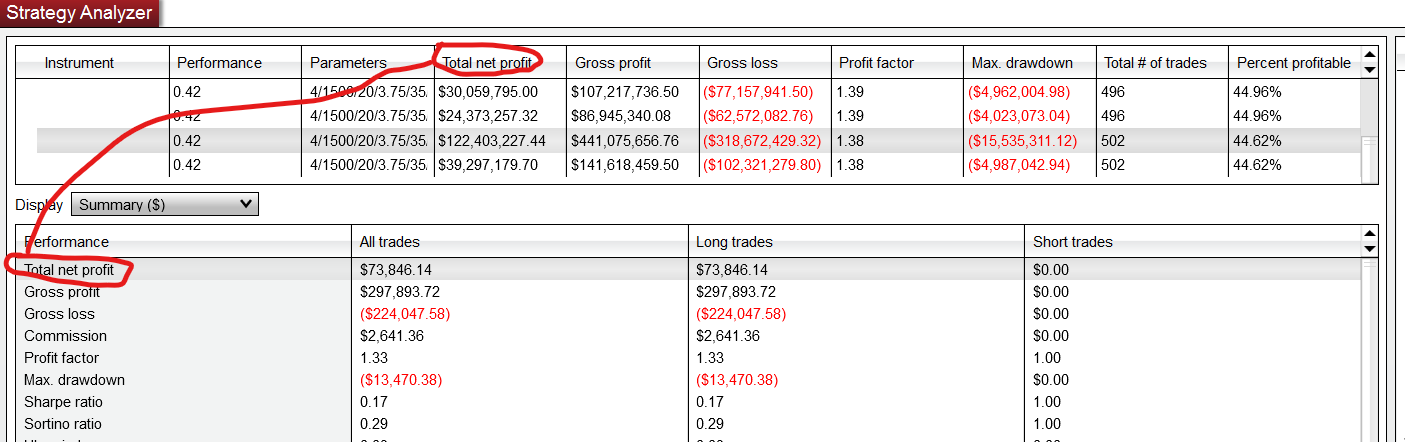Click the Gross profit column header

[x=613, y=62]
